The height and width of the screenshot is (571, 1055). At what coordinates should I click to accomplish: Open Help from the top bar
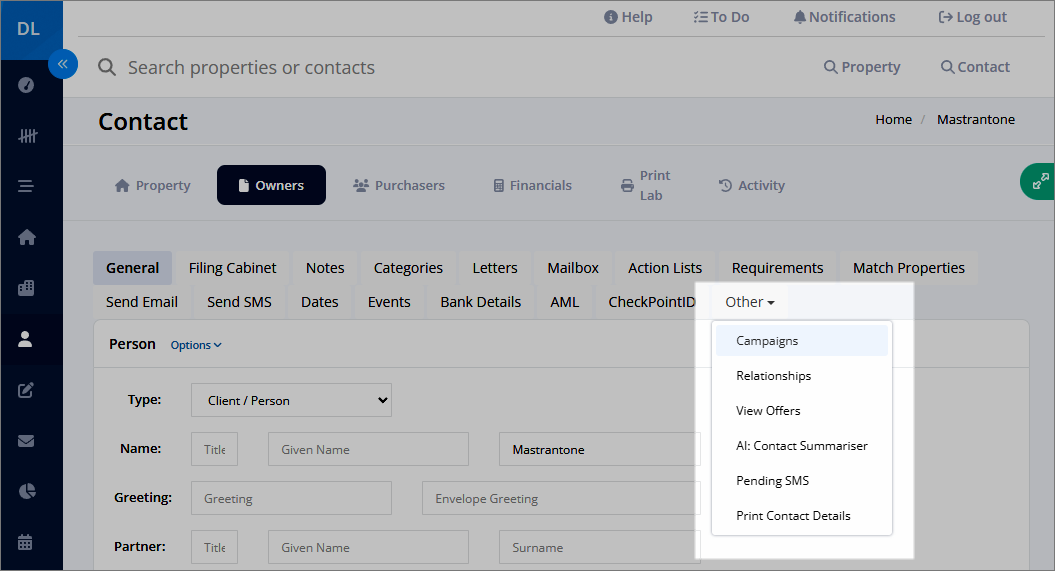point(628,17)
